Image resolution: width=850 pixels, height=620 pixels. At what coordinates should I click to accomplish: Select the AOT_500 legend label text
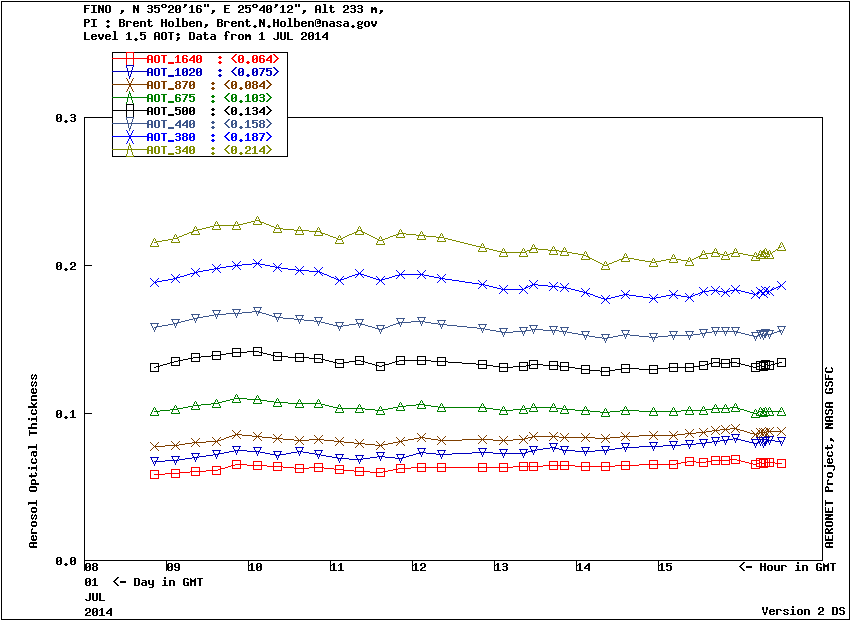(x=171, y=111)
